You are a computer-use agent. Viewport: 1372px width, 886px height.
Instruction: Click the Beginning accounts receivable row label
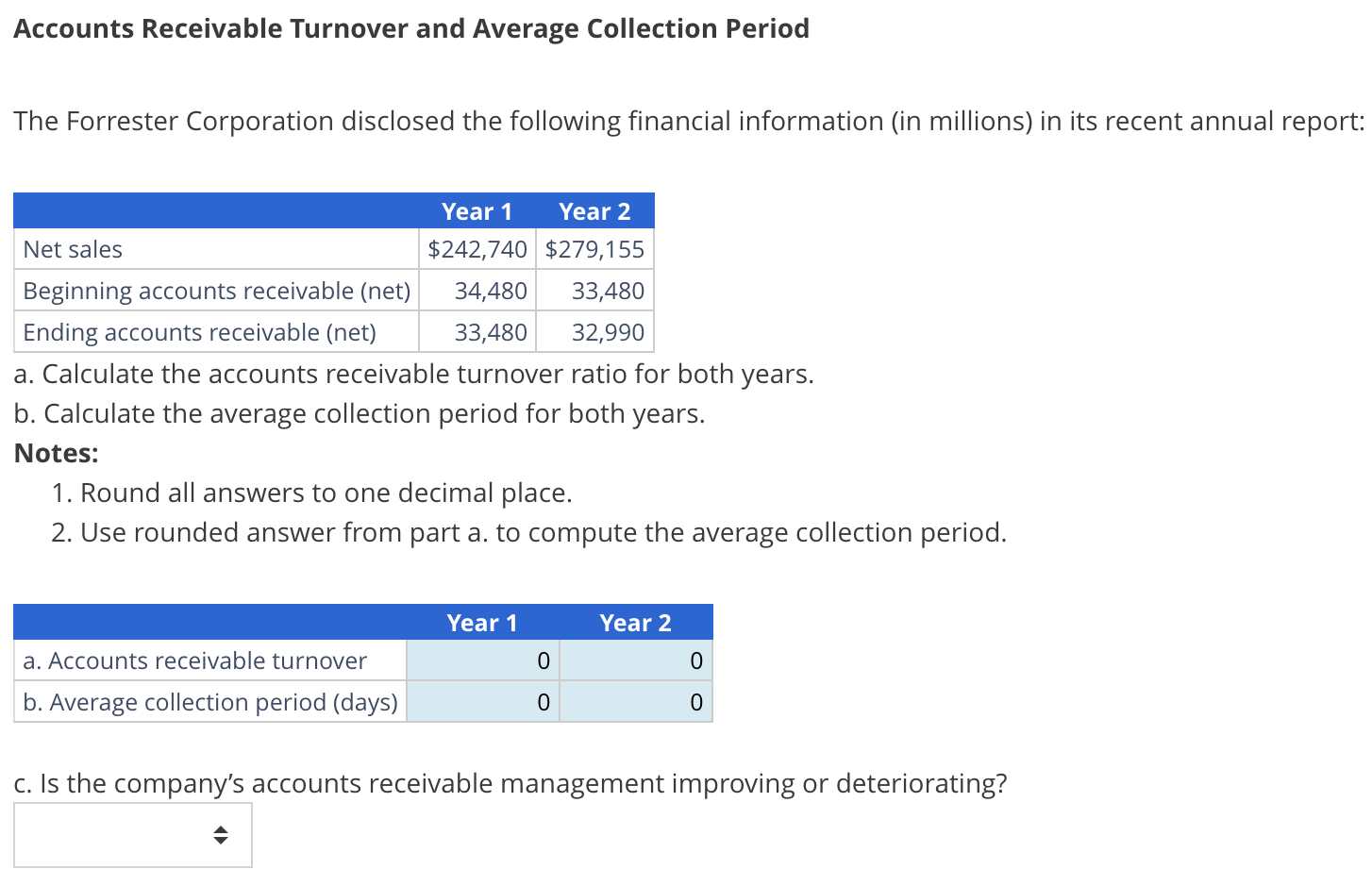pyautogui.click(x=217, y=291)
